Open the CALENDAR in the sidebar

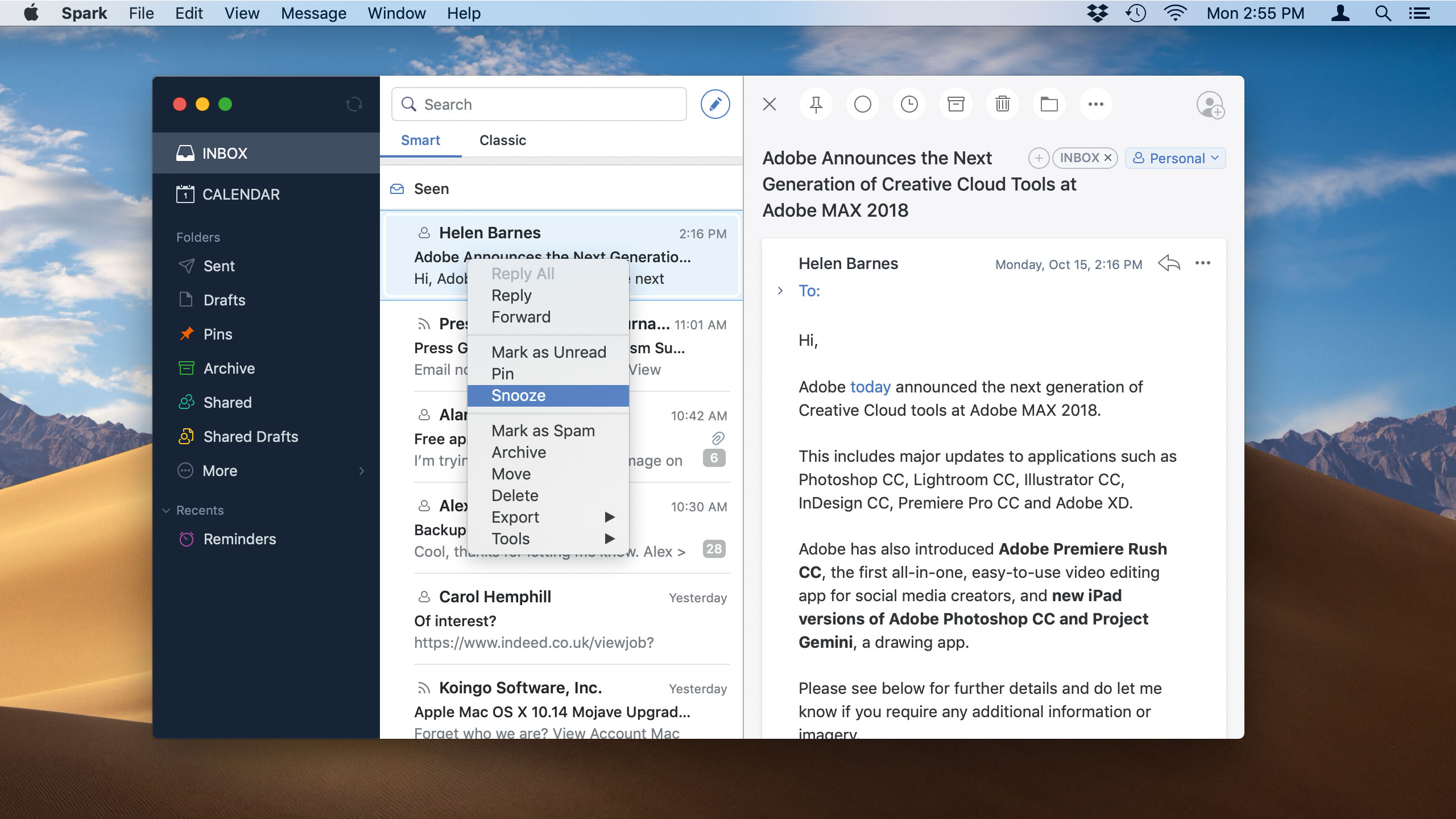266,195
